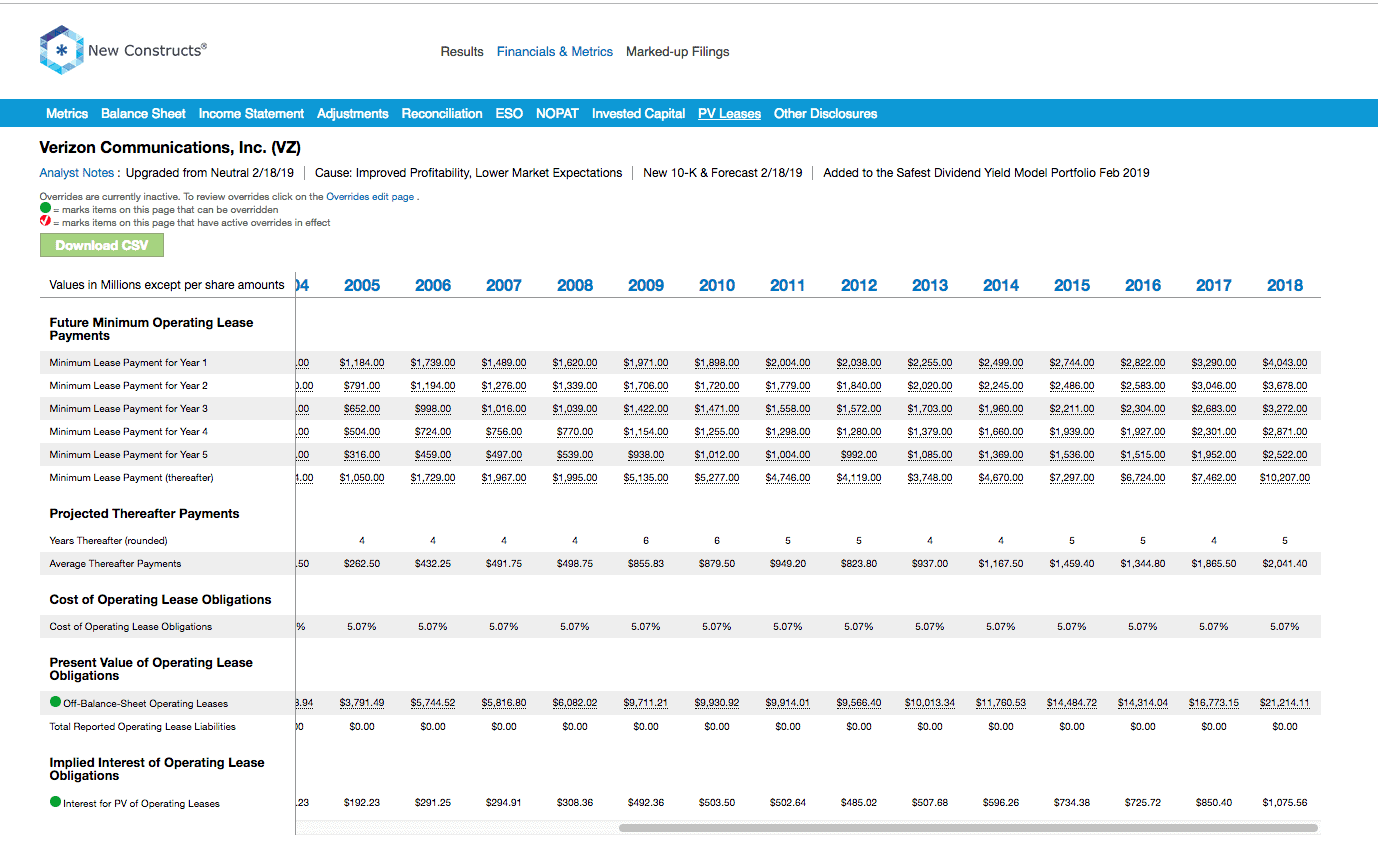Click 2016 Year 4 lease payment $1,927.00
The width and height of the screenshot is (1378, 854).
pos(1143,432)
